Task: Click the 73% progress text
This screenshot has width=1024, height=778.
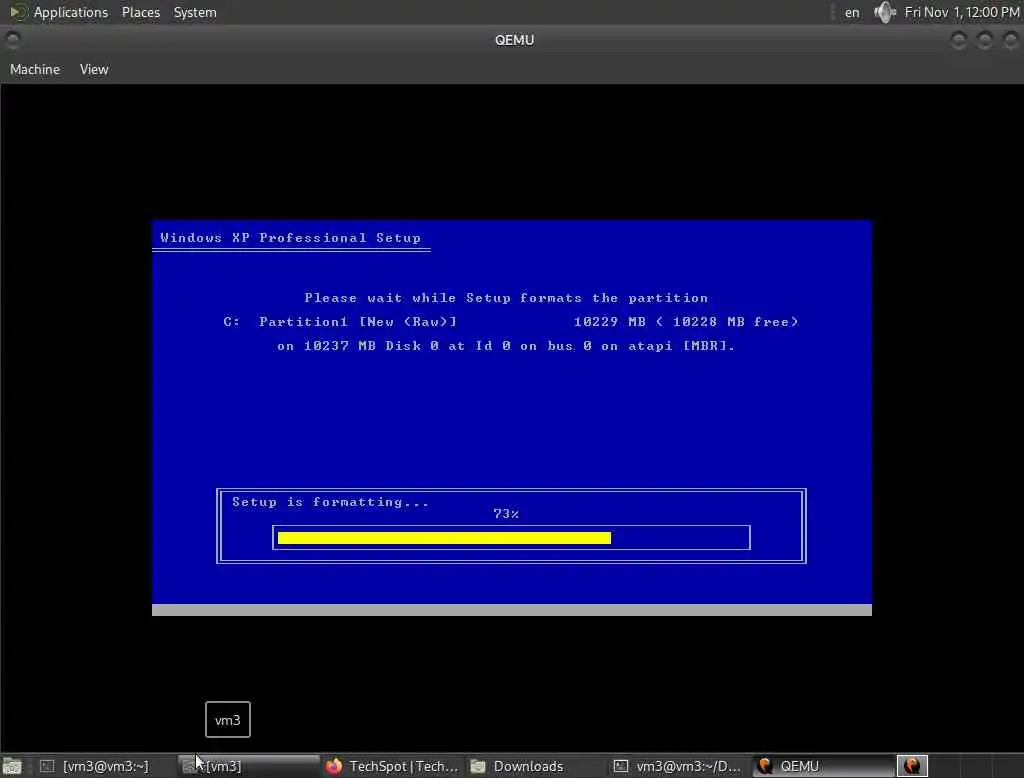Action: click(506, 514)
